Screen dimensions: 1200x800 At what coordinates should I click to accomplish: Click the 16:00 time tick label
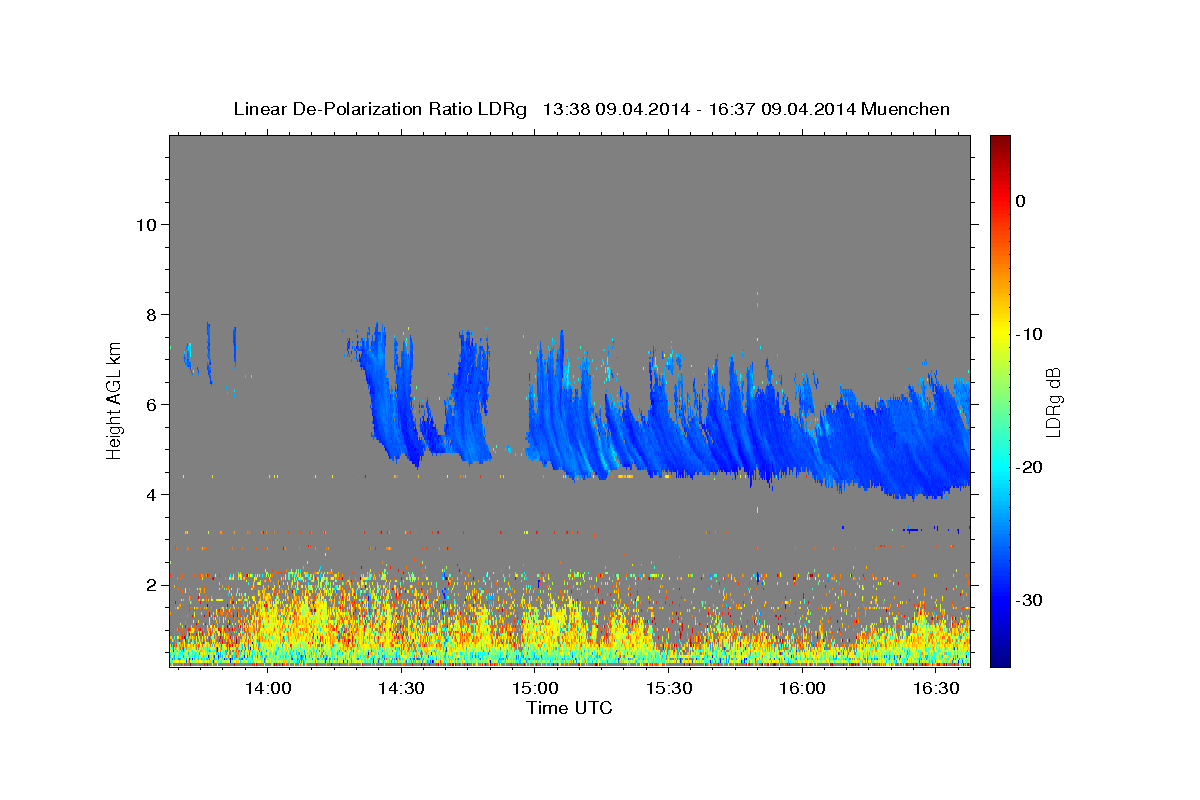pos(802,688)
